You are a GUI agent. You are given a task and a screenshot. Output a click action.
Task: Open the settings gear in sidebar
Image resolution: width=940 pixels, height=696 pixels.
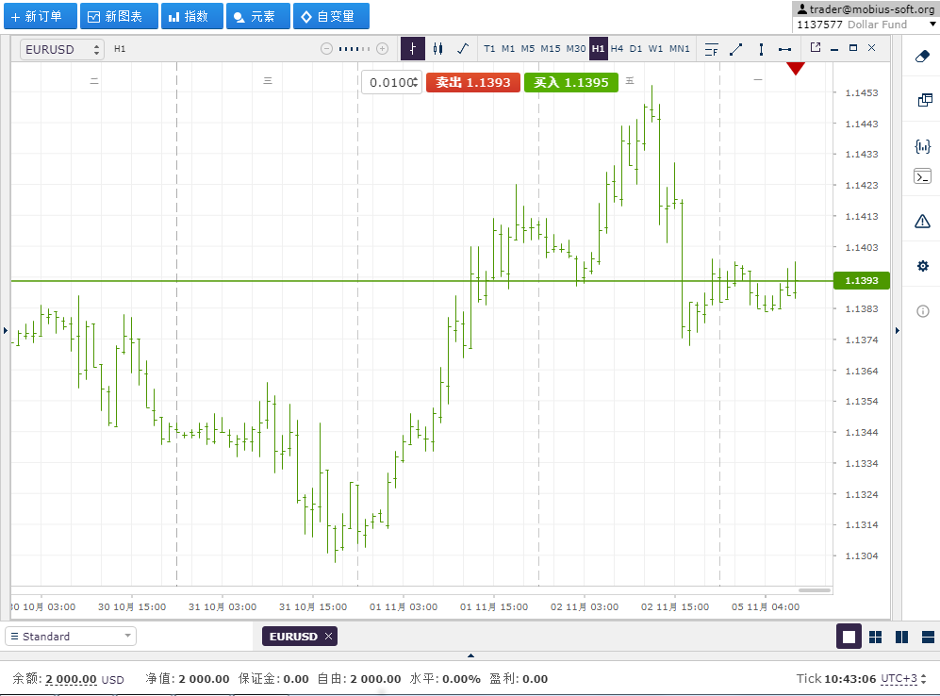coord(923,266)
